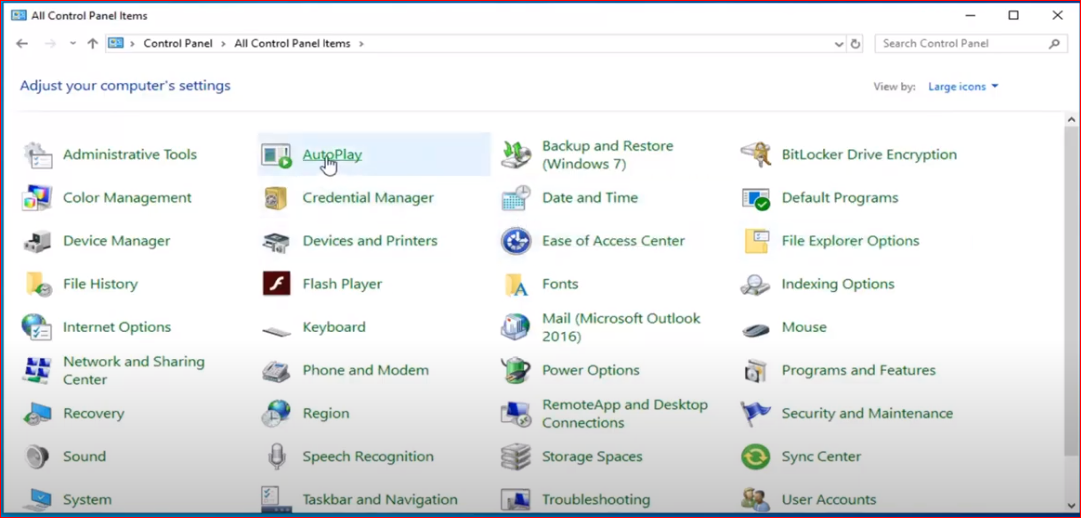
Task: Open the Sync Center icon
Action: 755,457
